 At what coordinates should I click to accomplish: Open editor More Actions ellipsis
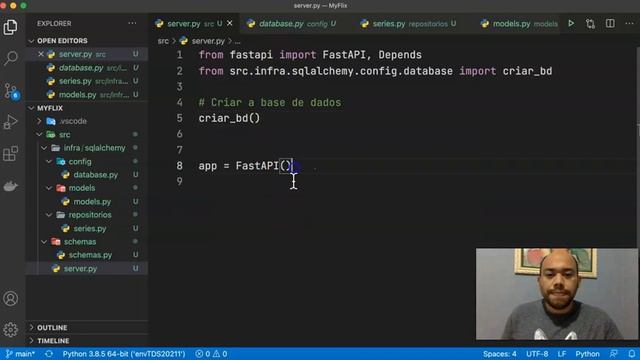629,24
